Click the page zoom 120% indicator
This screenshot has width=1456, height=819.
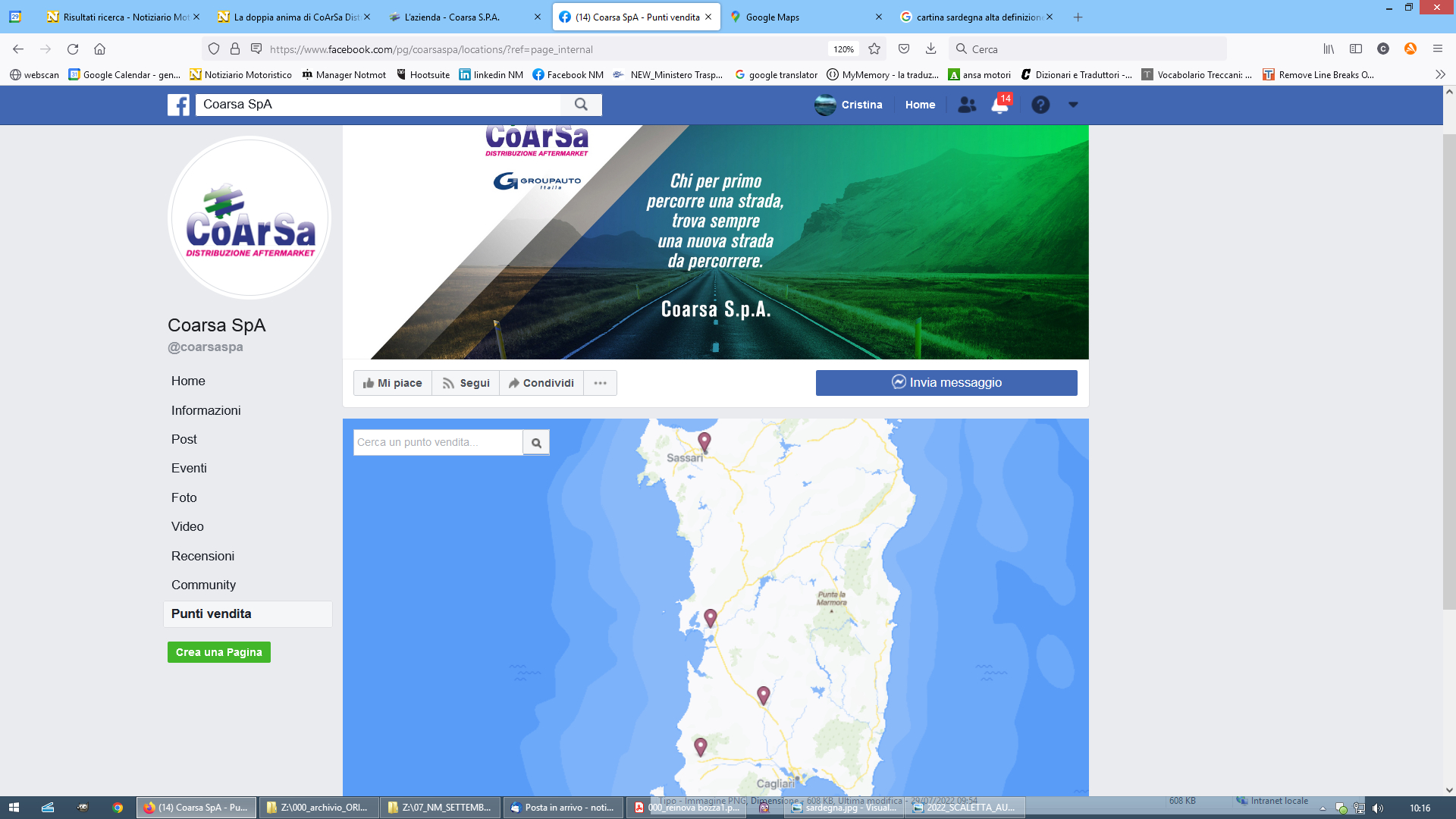[843, 49]
